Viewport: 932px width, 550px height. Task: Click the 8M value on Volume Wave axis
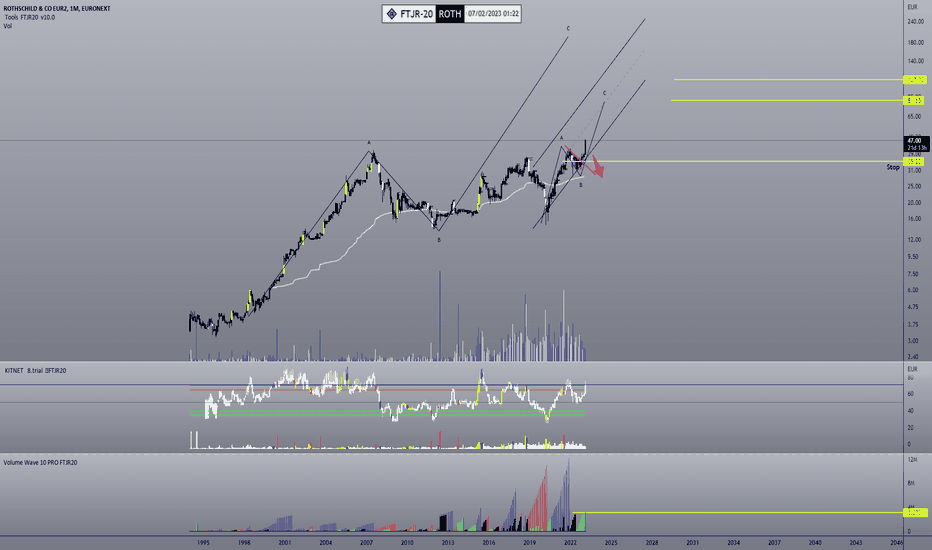pos(911,483)
